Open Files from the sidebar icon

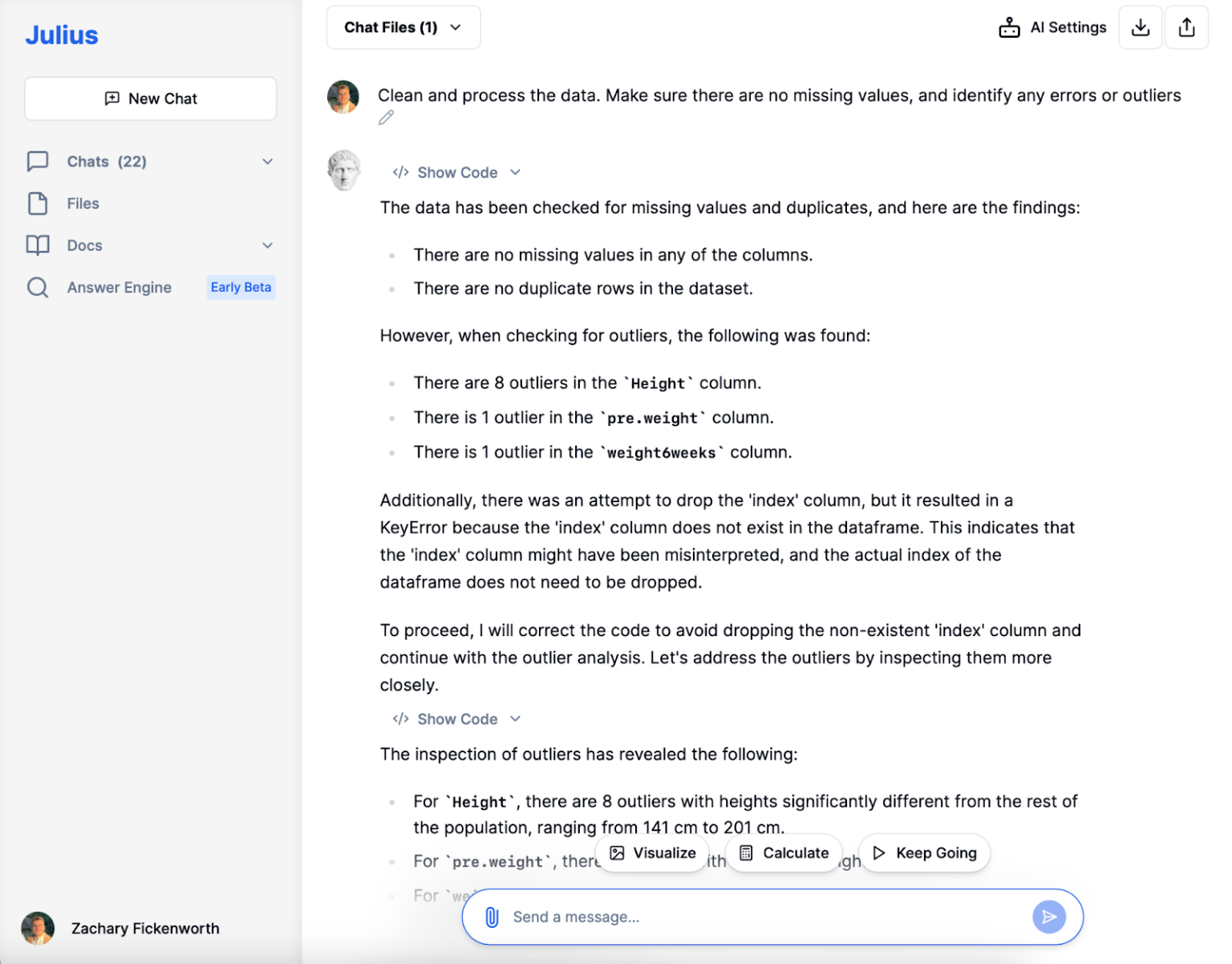point(38,203)
